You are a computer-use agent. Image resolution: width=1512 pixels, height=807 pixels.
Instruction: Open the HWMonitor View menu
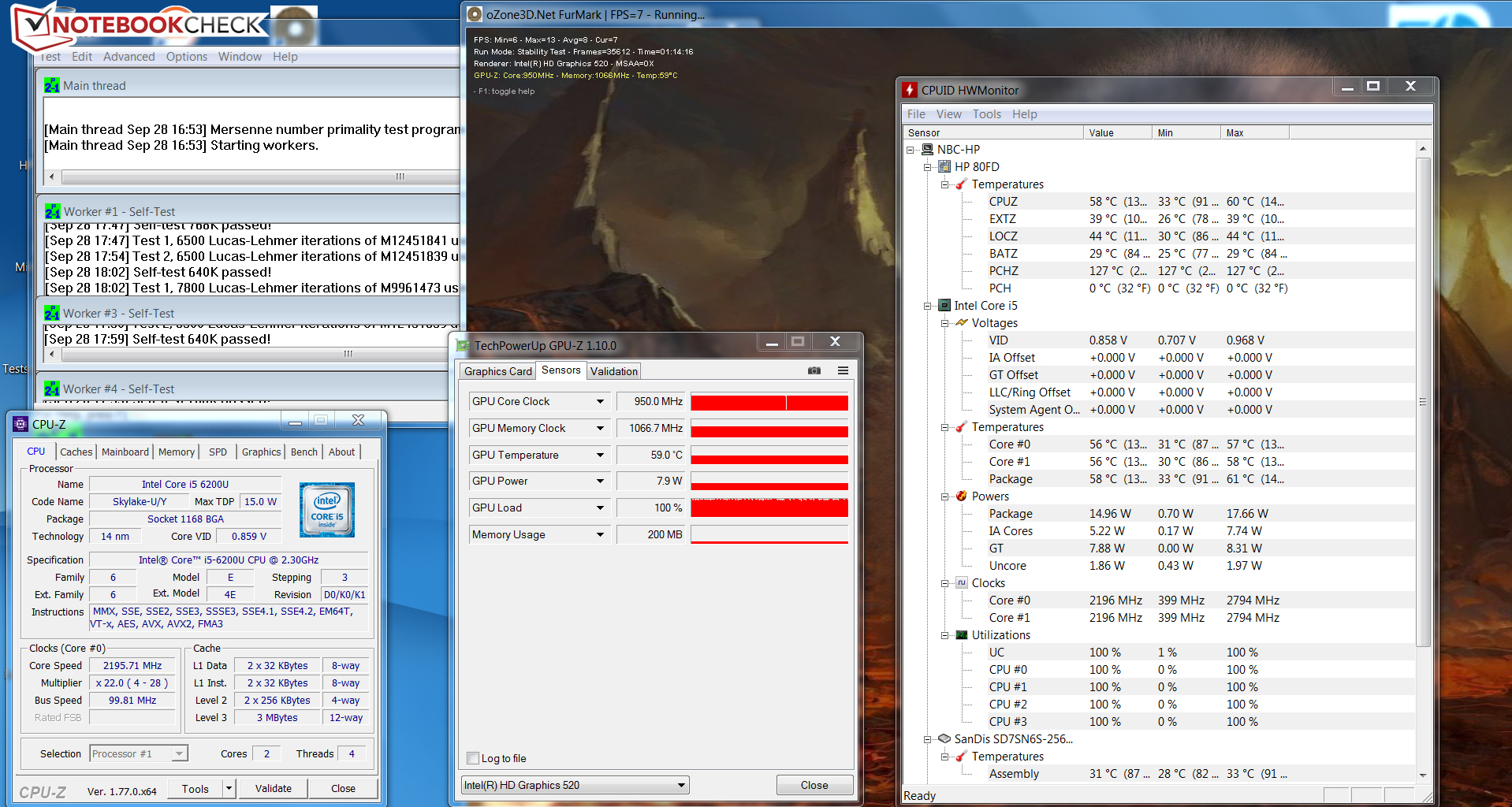[948, 114]
